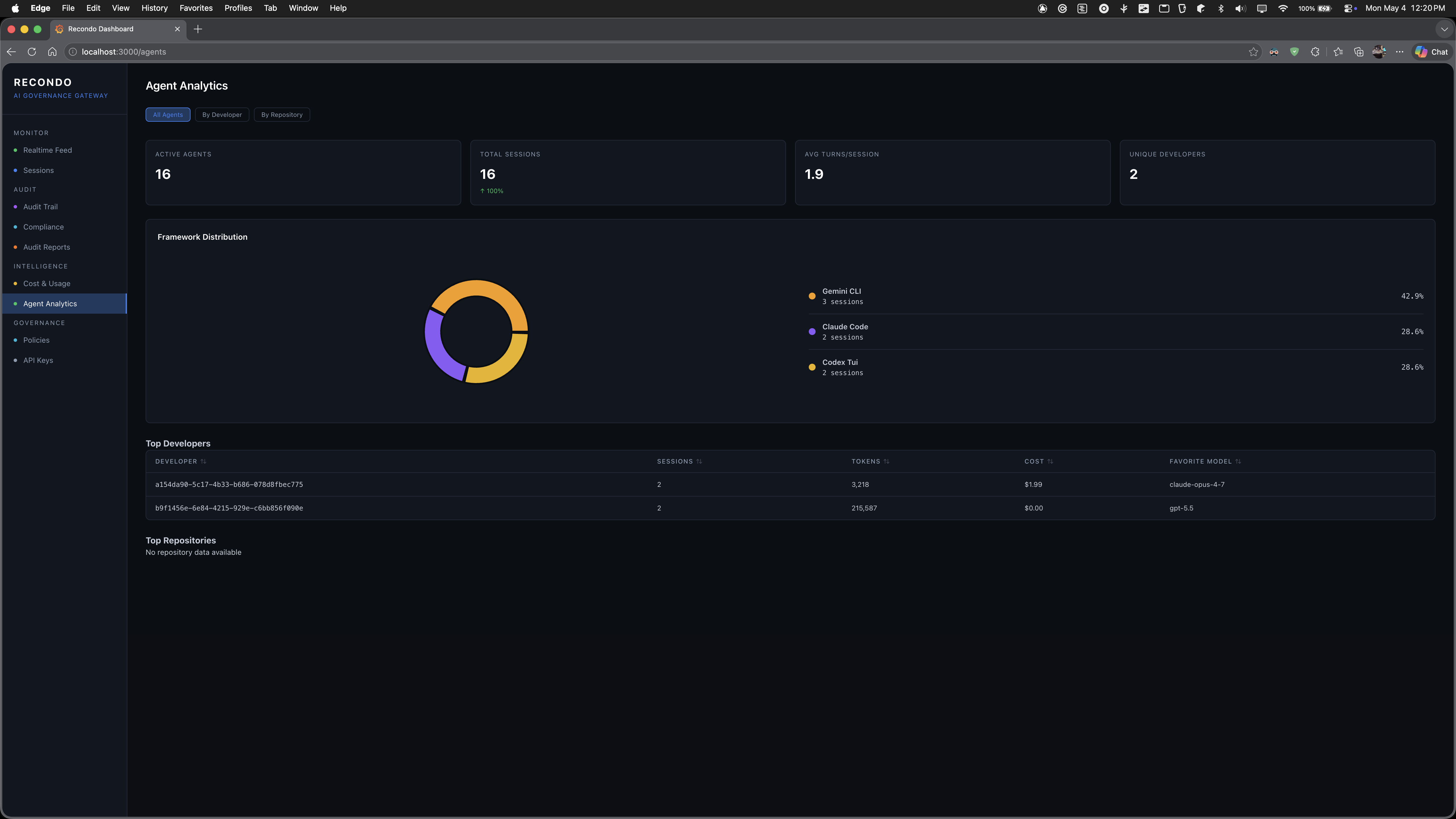1456x819 pixels.
Task: Open the browser home icon
Action: click(52, 51)
